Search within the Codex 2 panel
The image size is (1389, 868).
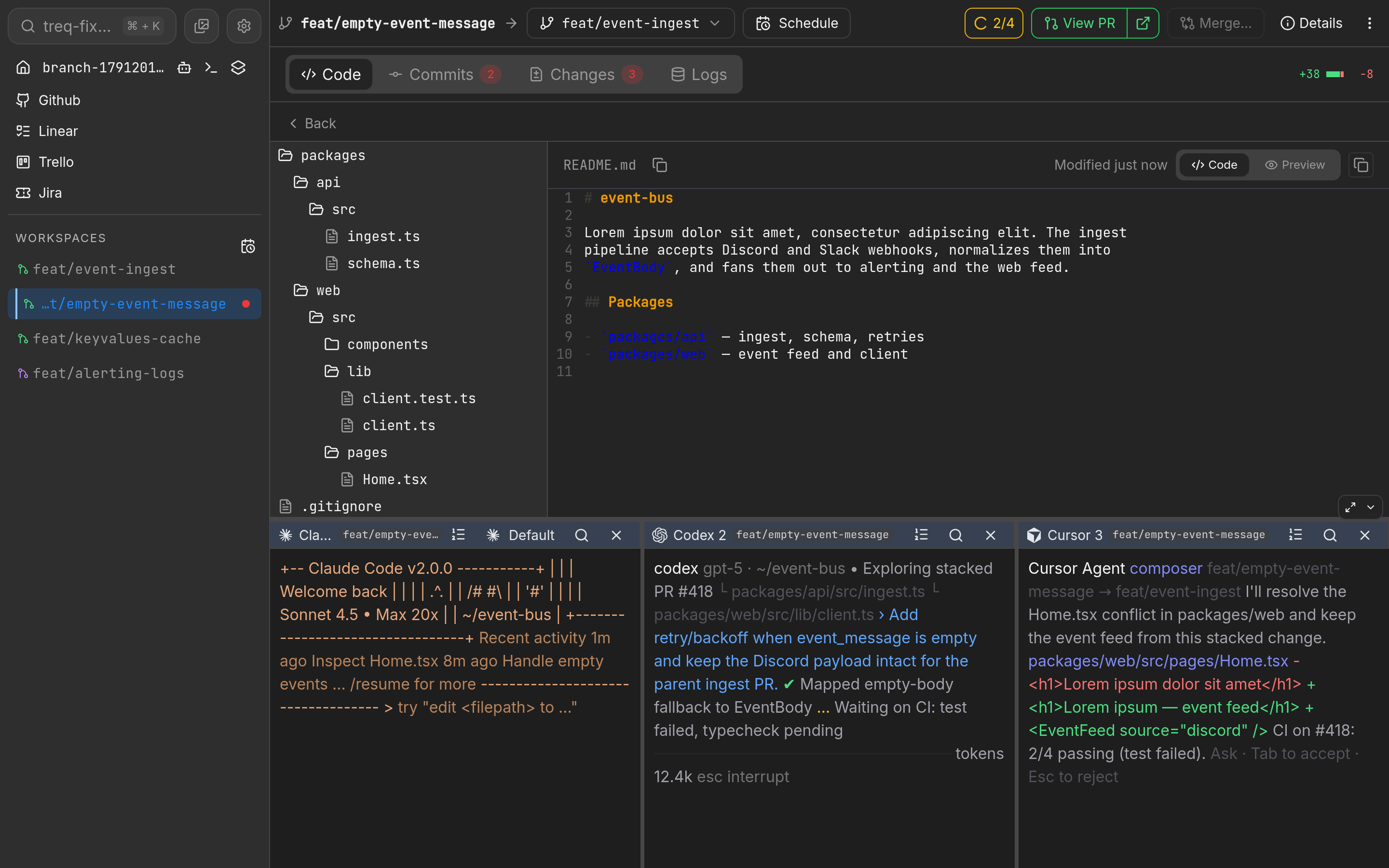pyautogui.click(x=955, y=535)
